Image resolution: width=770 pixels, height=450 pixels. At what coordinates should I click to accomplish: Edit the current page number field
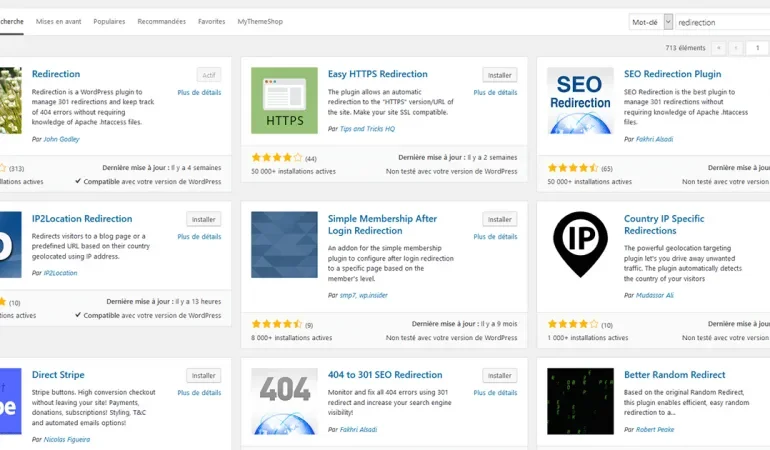tap(757, 48)
